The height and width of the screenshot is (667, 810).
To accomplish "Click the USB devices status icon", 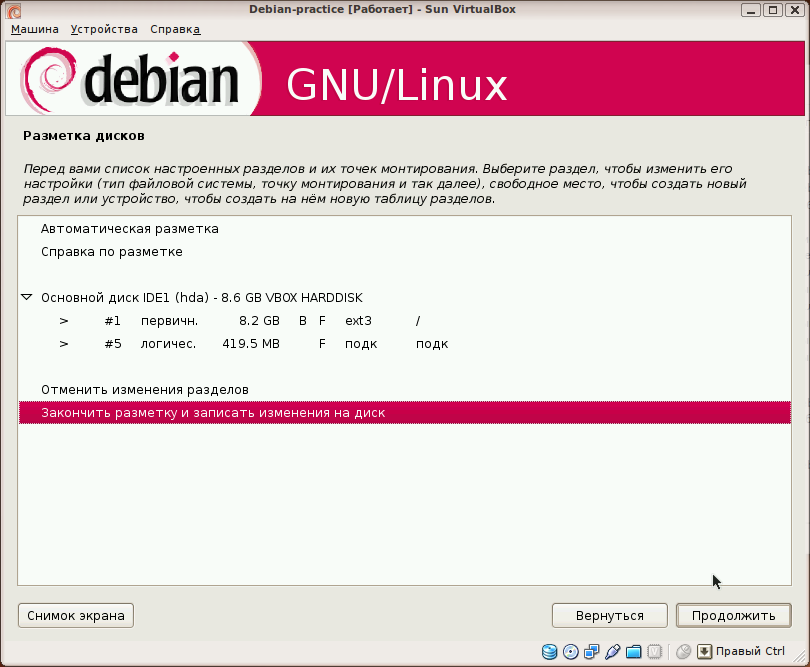I will (x=612, y=652).
